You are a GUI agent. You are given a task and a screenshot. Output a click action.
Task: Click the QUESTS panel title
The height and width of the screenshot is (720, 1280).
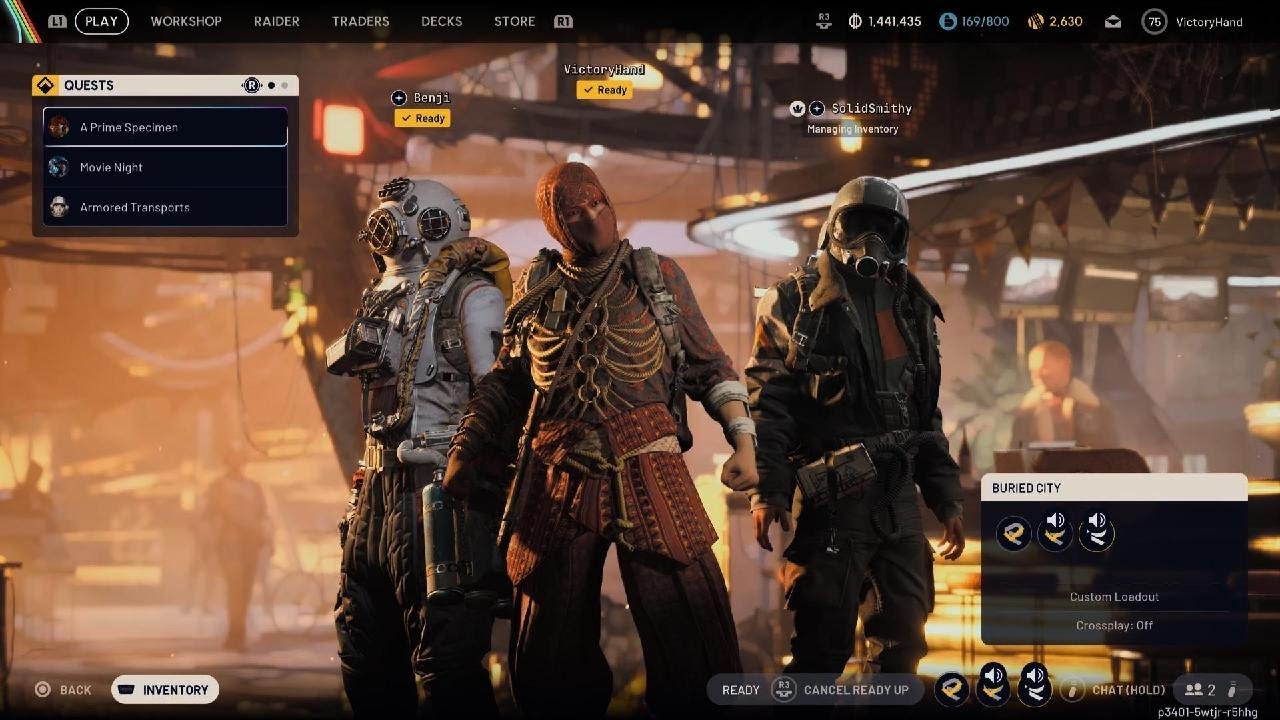click(x=89, y=85)
